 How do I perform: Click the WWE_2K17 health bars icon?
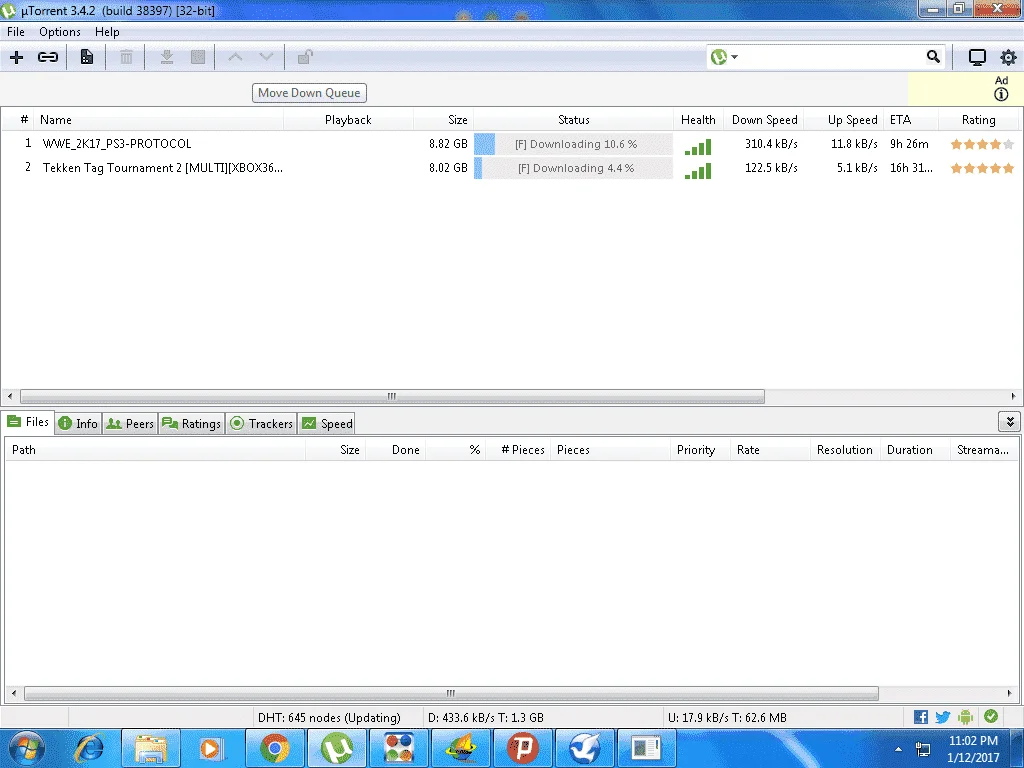[x=697, y=147]
